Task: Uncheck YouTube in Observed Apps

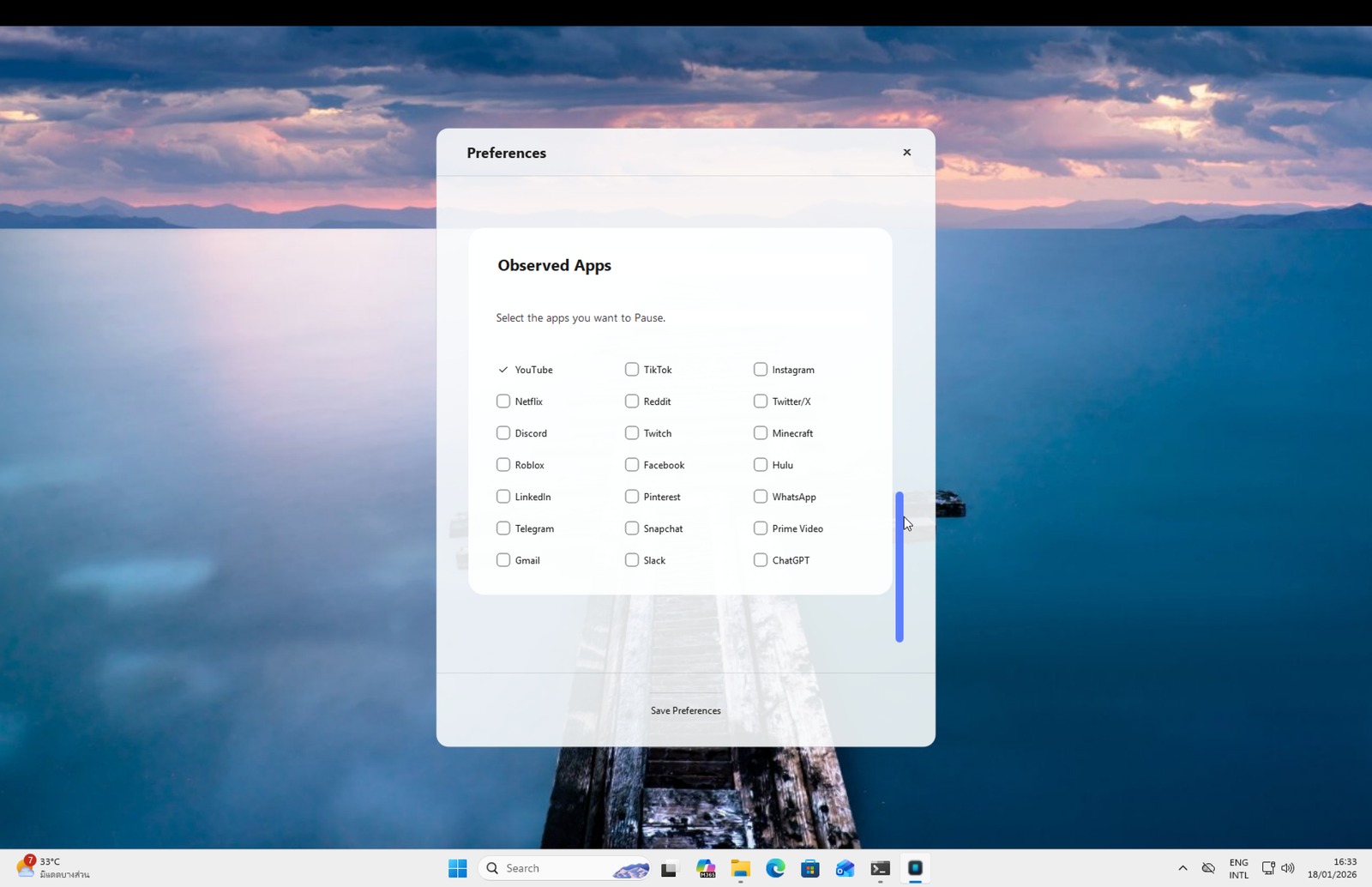Action: click(x=503, y=369)
